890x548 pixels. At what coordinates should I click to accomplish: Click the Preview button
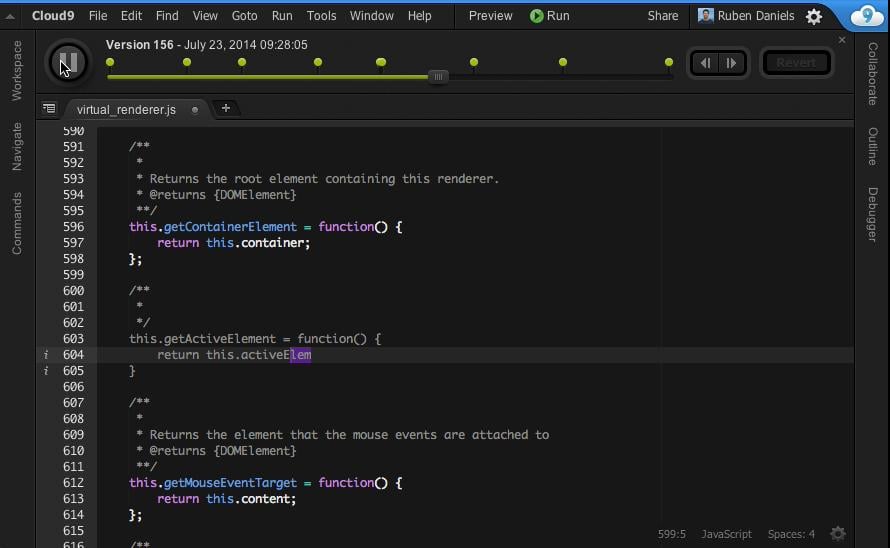490,16
